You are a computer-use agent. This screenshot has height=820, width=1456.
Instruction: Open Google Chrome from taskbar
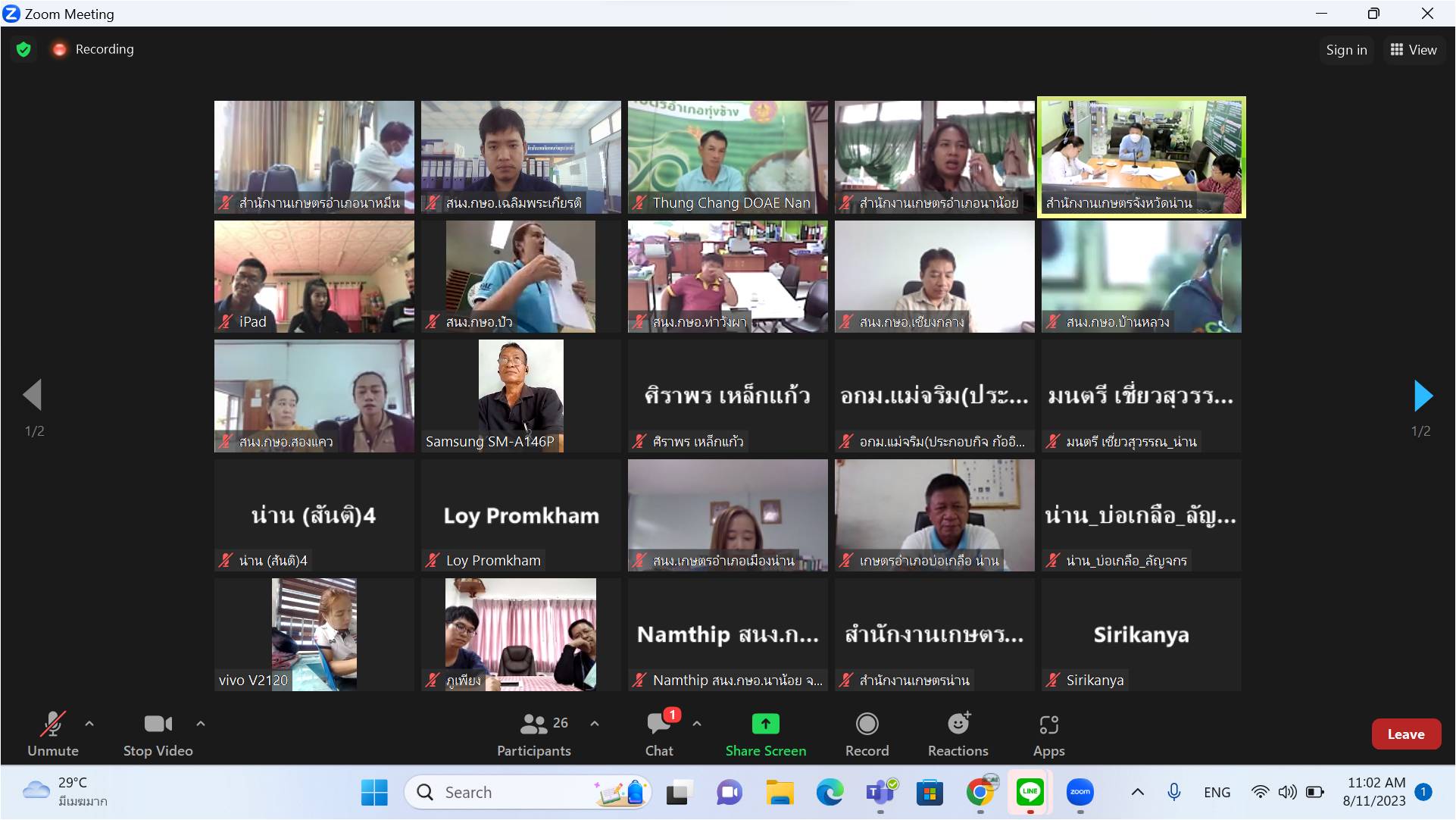click(980, 793)
